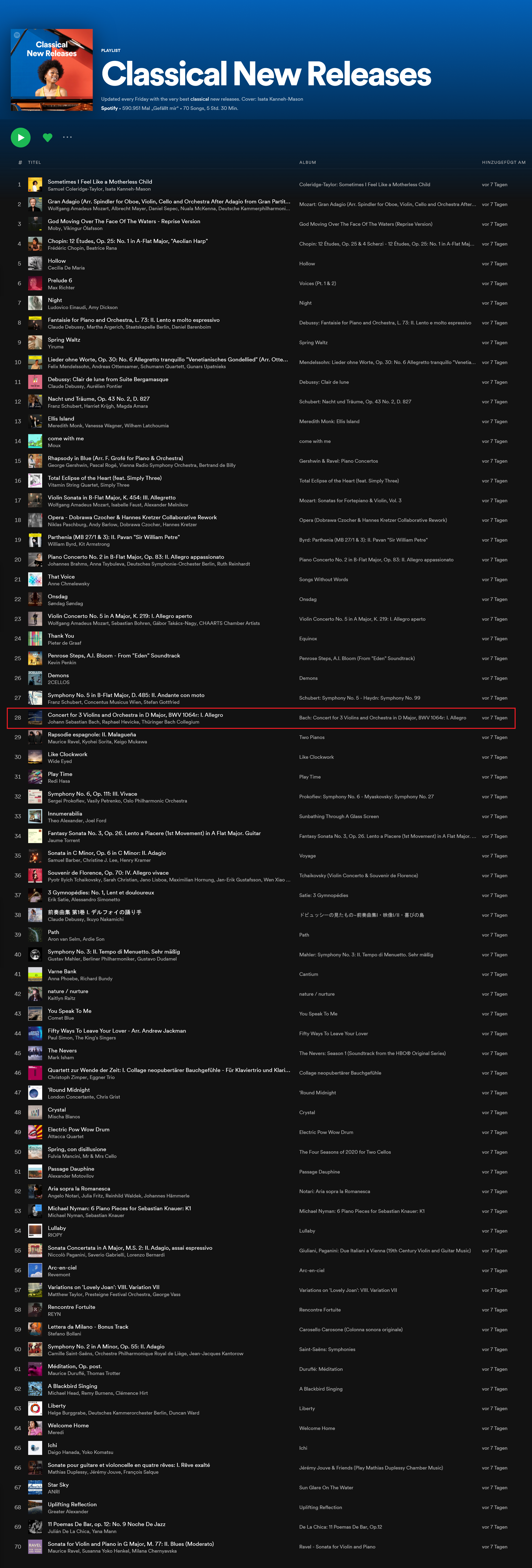Click album thumbnail for Hollow track

click(x=35, y=264)
